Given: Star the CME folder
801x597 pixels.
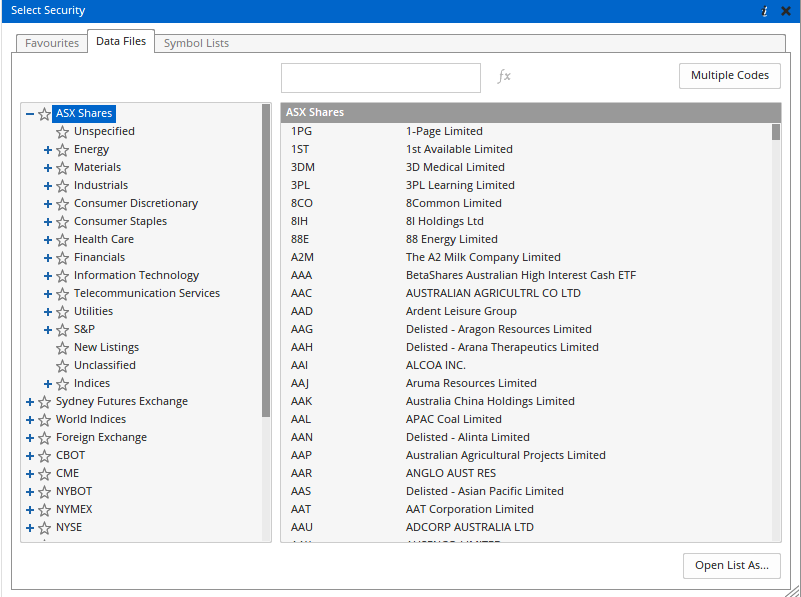Looking at the screenshot, I should tap(45, 473).
